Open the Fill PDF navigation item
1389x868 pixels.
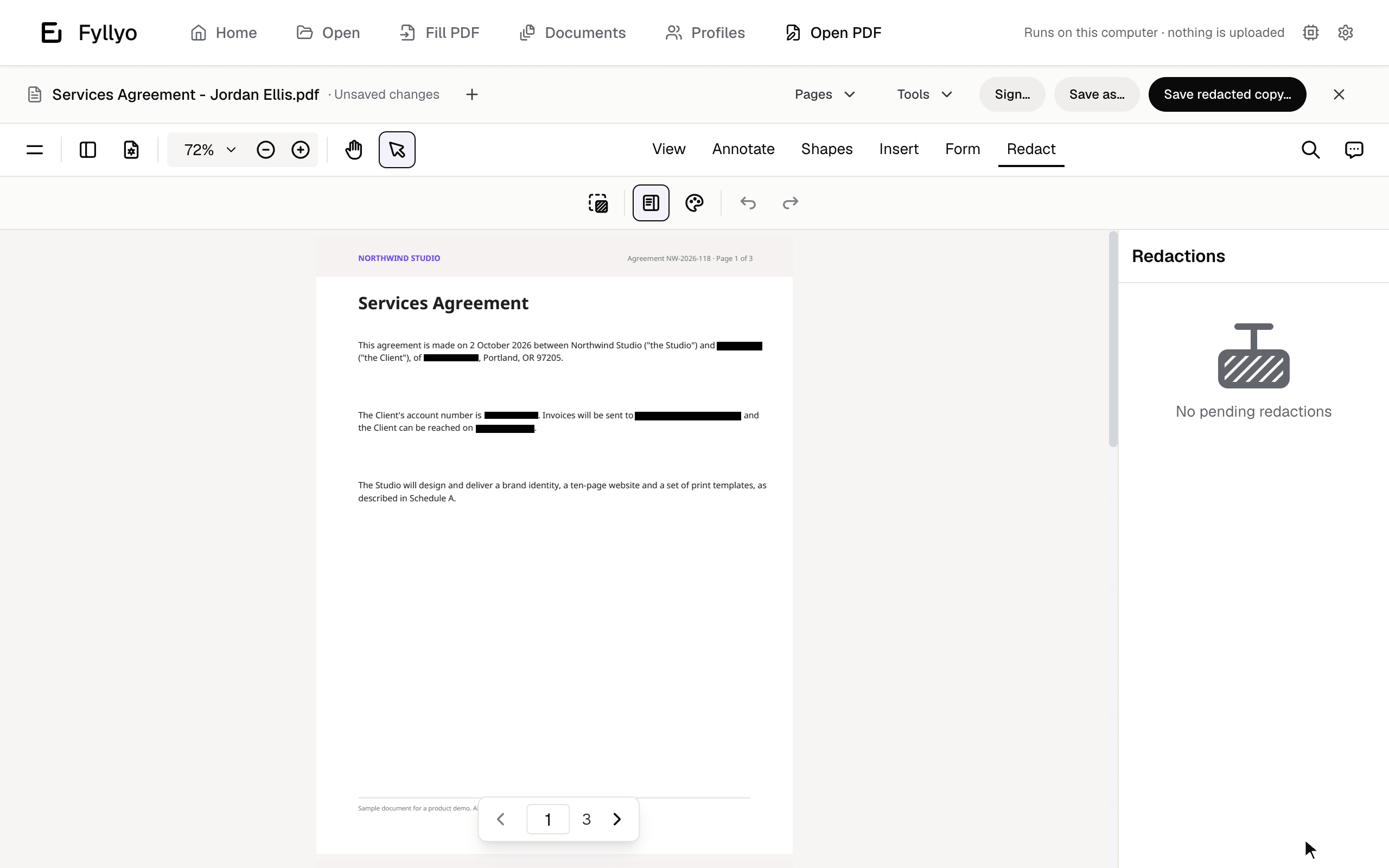click(439, 33)
